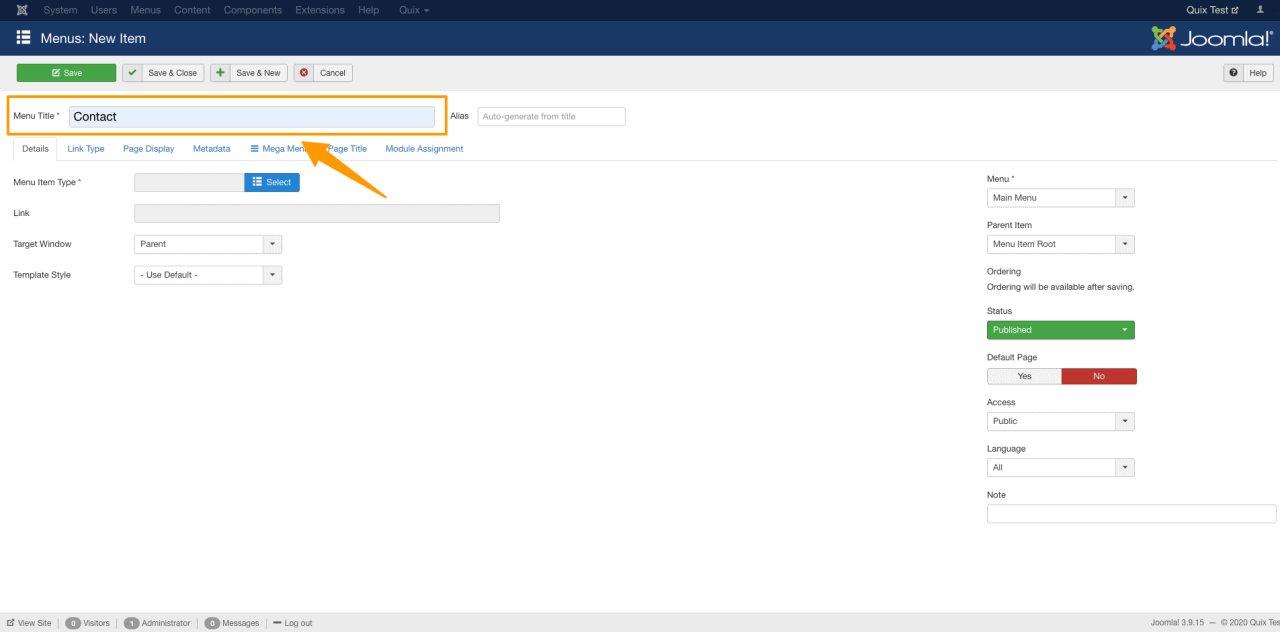Click the Save & New plus icon
The width and height of the screenshot is (1280, 632).
pyautogui.click(x=221, y=73)
